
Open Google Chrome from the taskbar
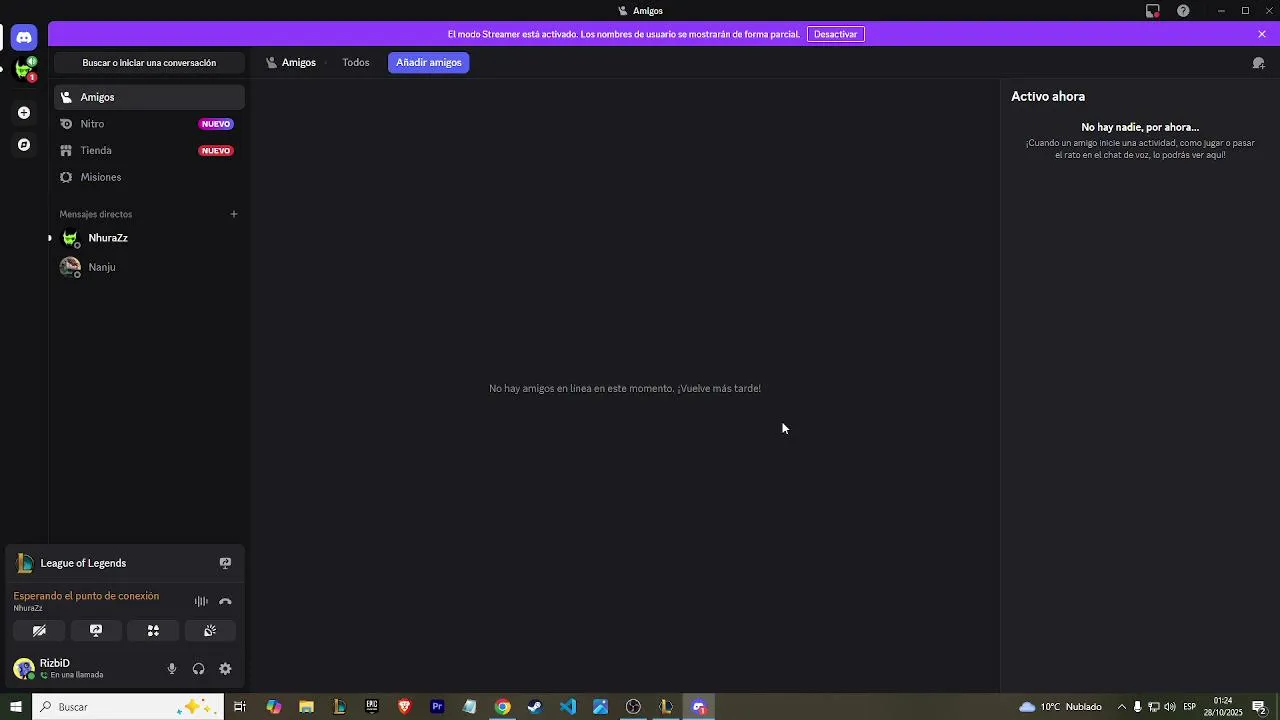(502, 707)
